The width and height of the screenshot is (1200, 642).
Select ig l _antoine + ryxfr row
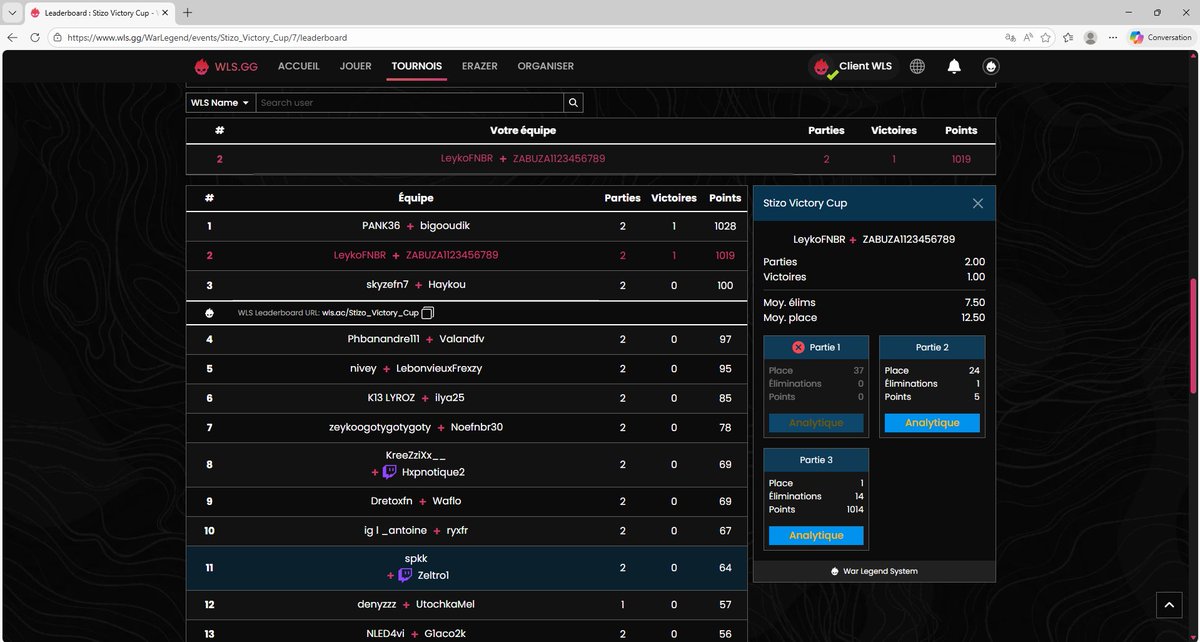pyautogui.click(x=467, y=530)
